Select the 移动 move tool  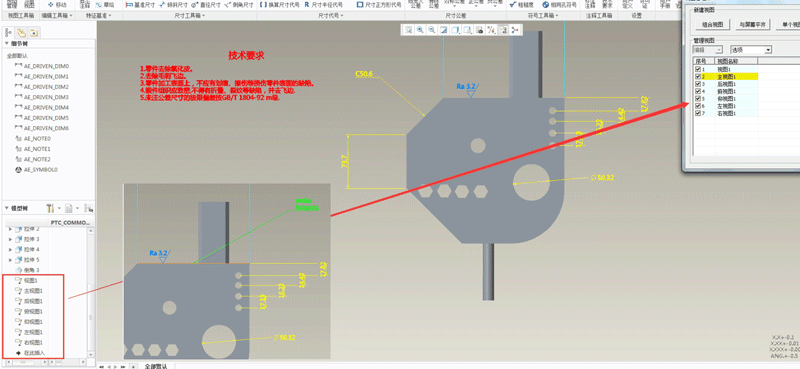click(57, 5)
